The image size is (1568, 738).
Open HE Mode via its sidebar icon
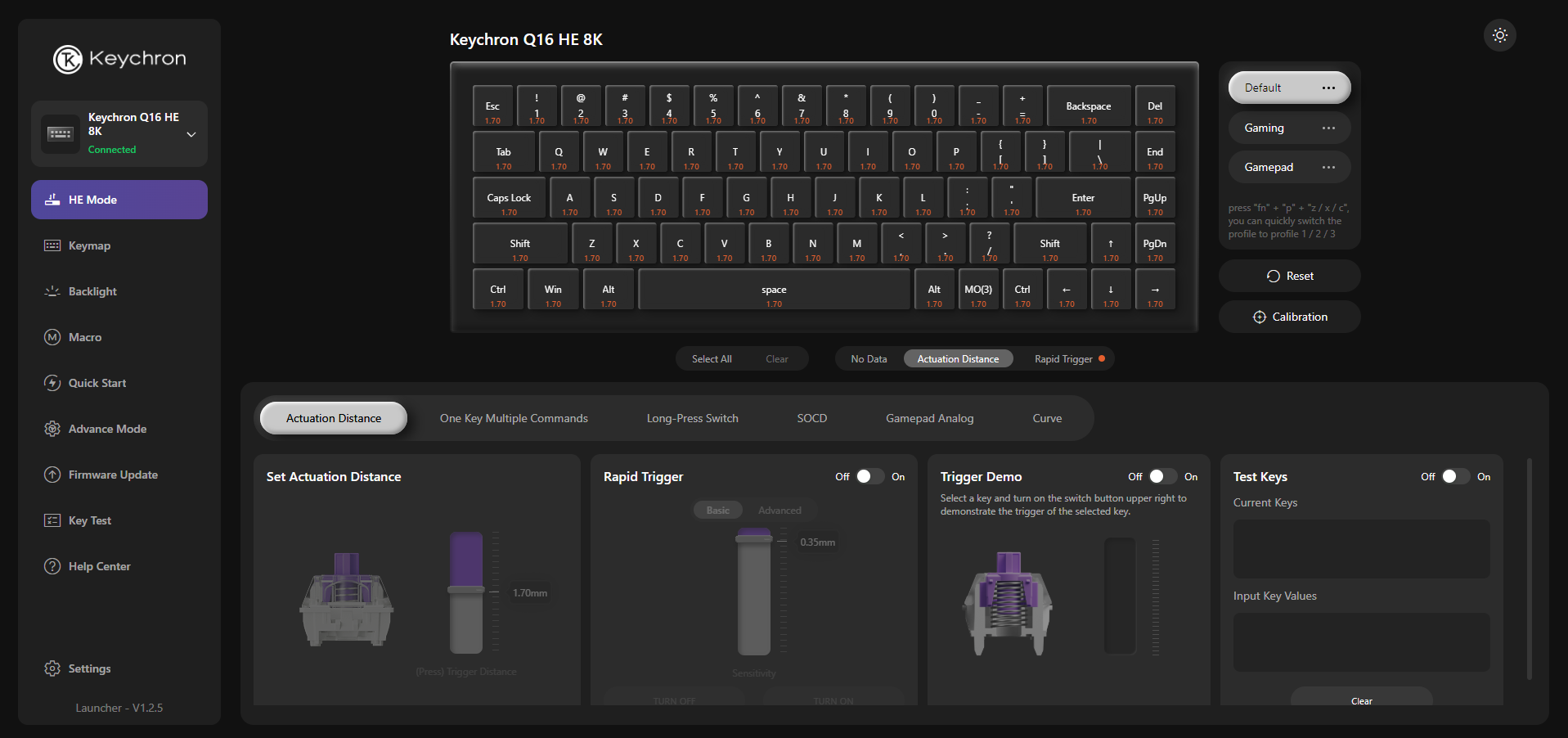(x=52, y=200)
